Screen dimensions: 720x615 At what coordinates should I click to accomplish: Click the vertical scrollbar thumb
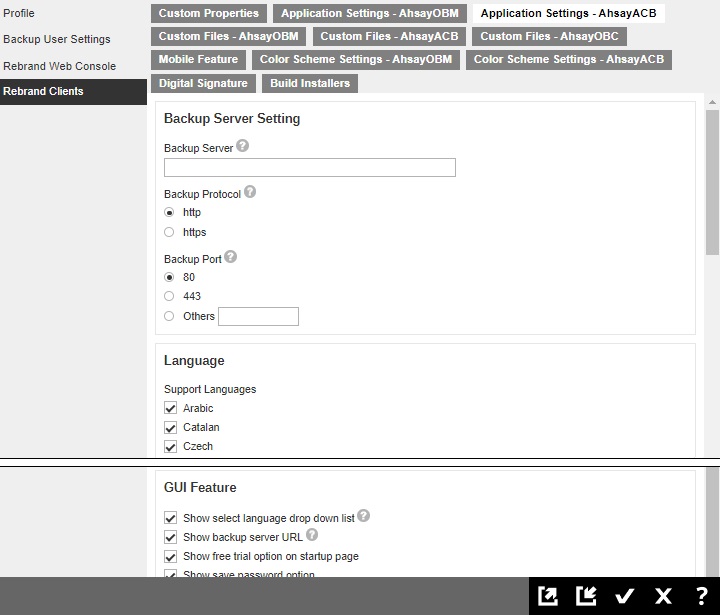[x=712, y=182]
